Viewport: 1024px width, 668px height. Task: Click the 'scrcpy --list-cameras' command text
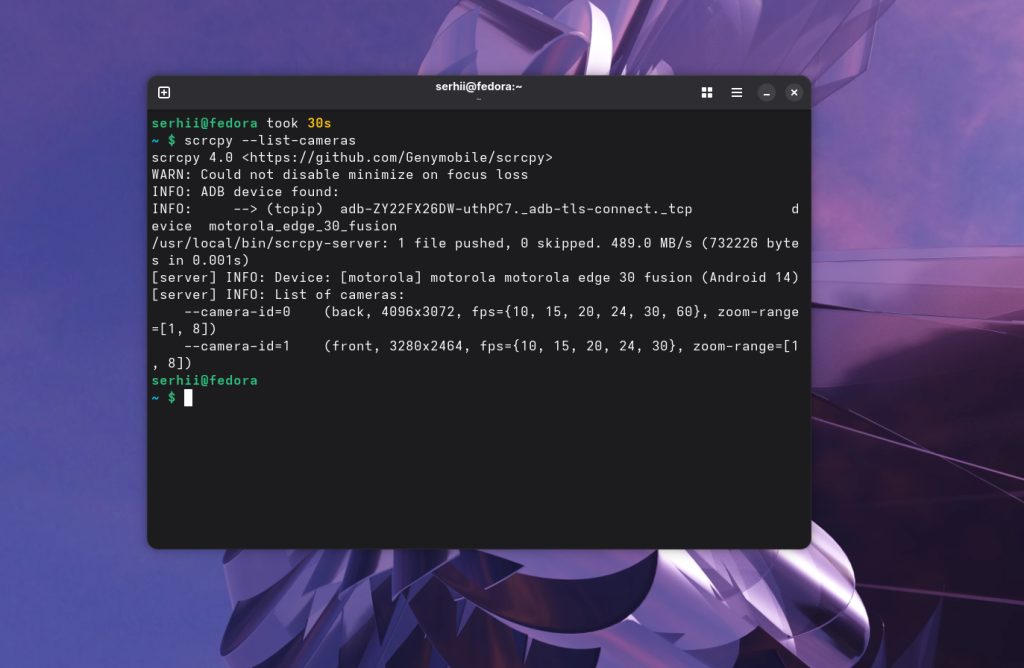[x=270, y=140]
